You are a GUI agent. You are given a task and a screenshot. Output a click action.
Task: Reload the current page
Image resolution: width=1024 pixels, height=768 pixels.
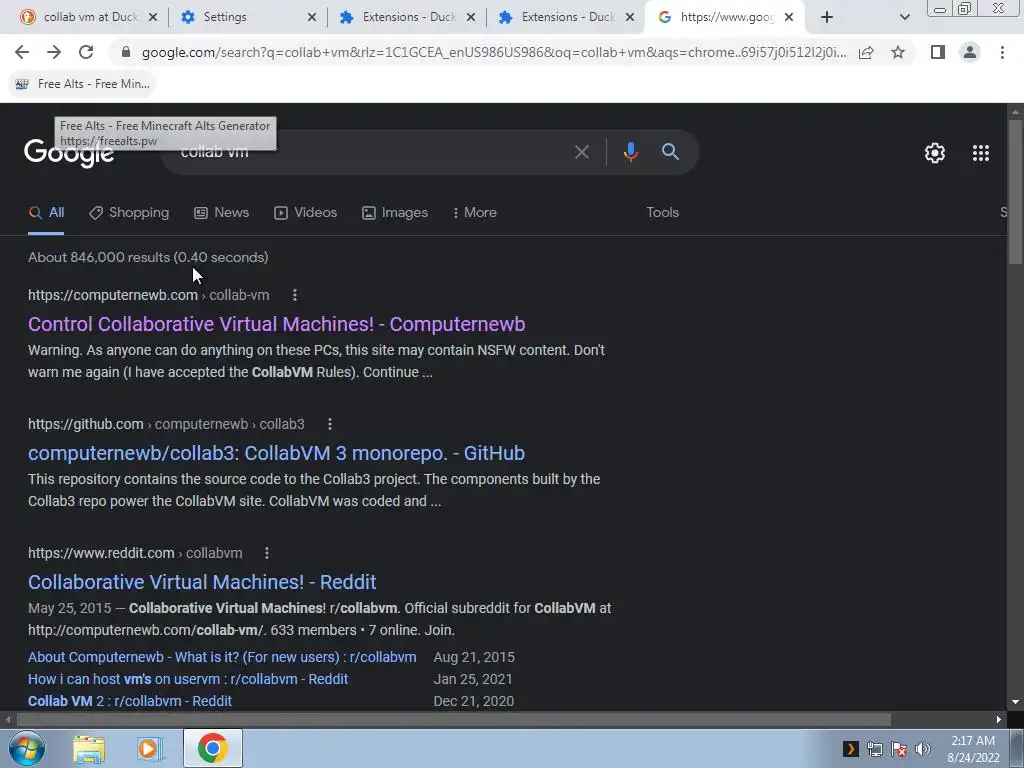pos(86,52)
